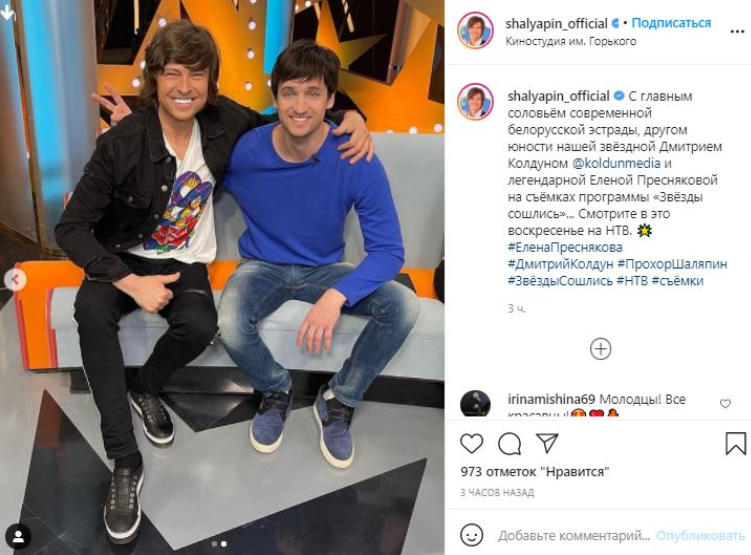Go to the previous photo in carousel
751x555 pixels.
point(15,280)
